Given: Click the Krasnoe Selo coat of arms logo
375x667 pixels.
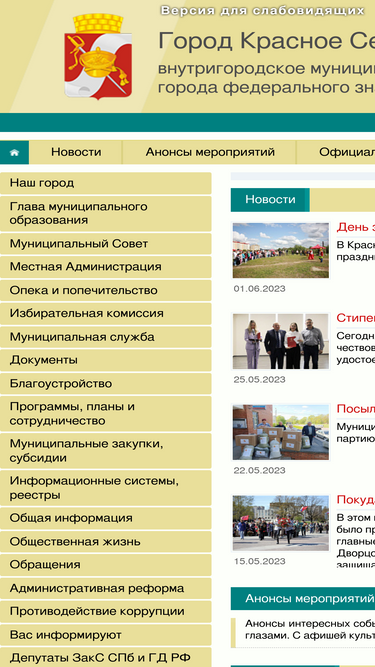Looking at the screenshot, I should click(x=98, y=56).
